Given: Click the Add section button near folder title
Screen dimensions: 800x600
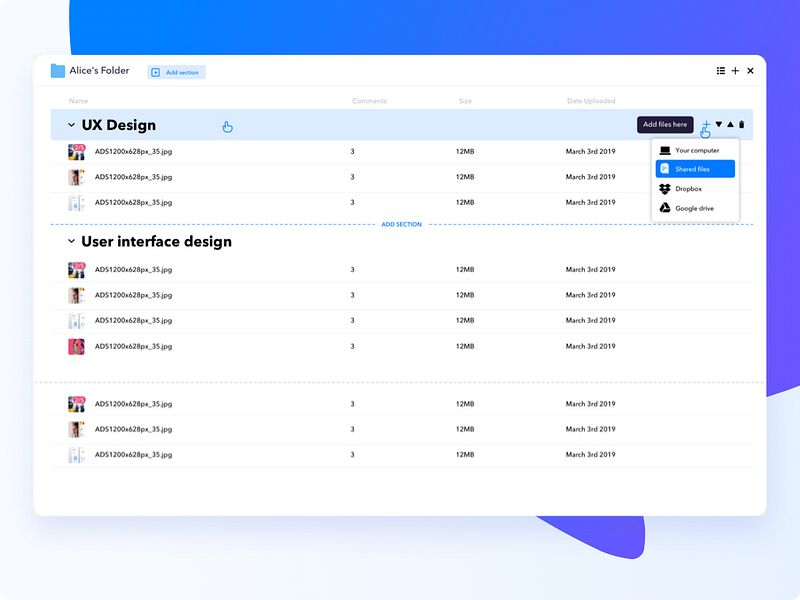Looking at the screenshot, I should click(x=177, y=72).
